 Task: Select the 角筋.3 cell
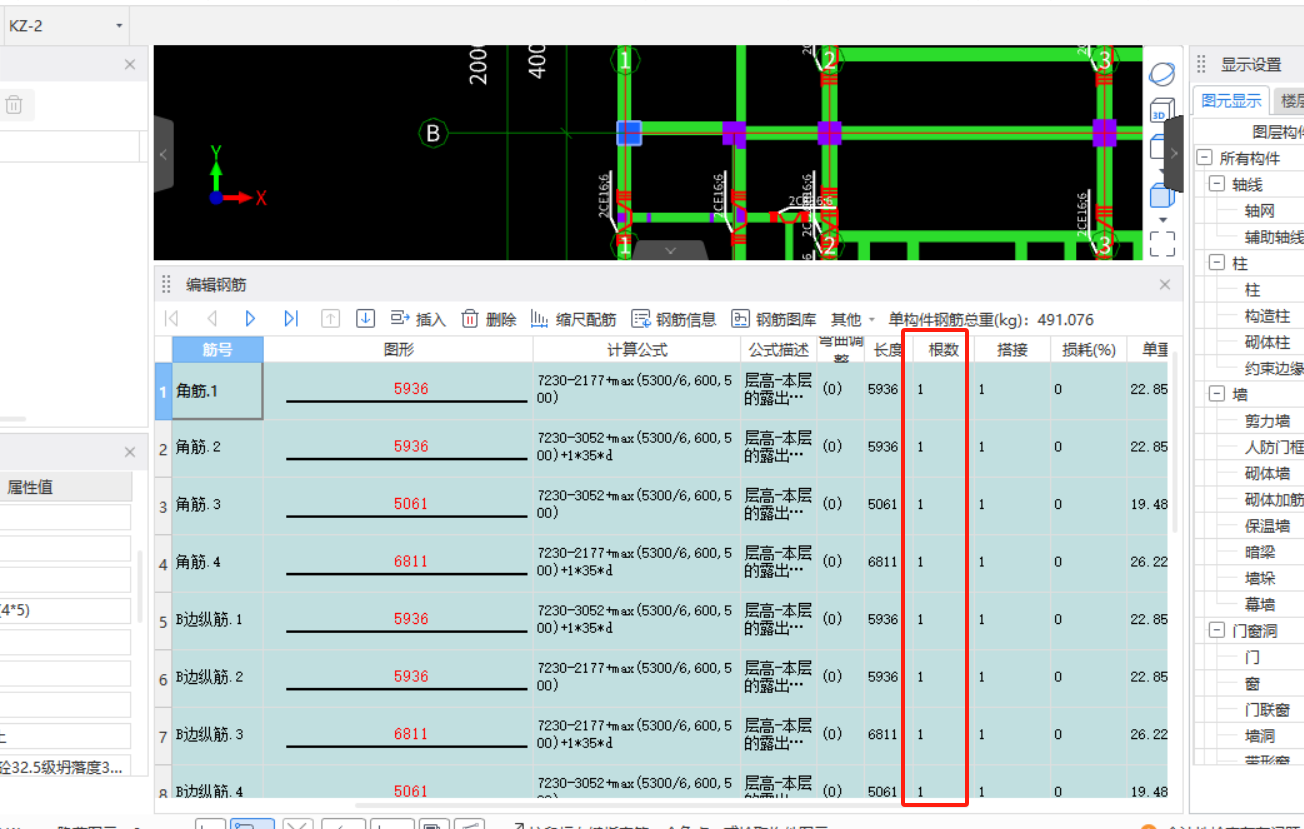[x=218, y=505]
